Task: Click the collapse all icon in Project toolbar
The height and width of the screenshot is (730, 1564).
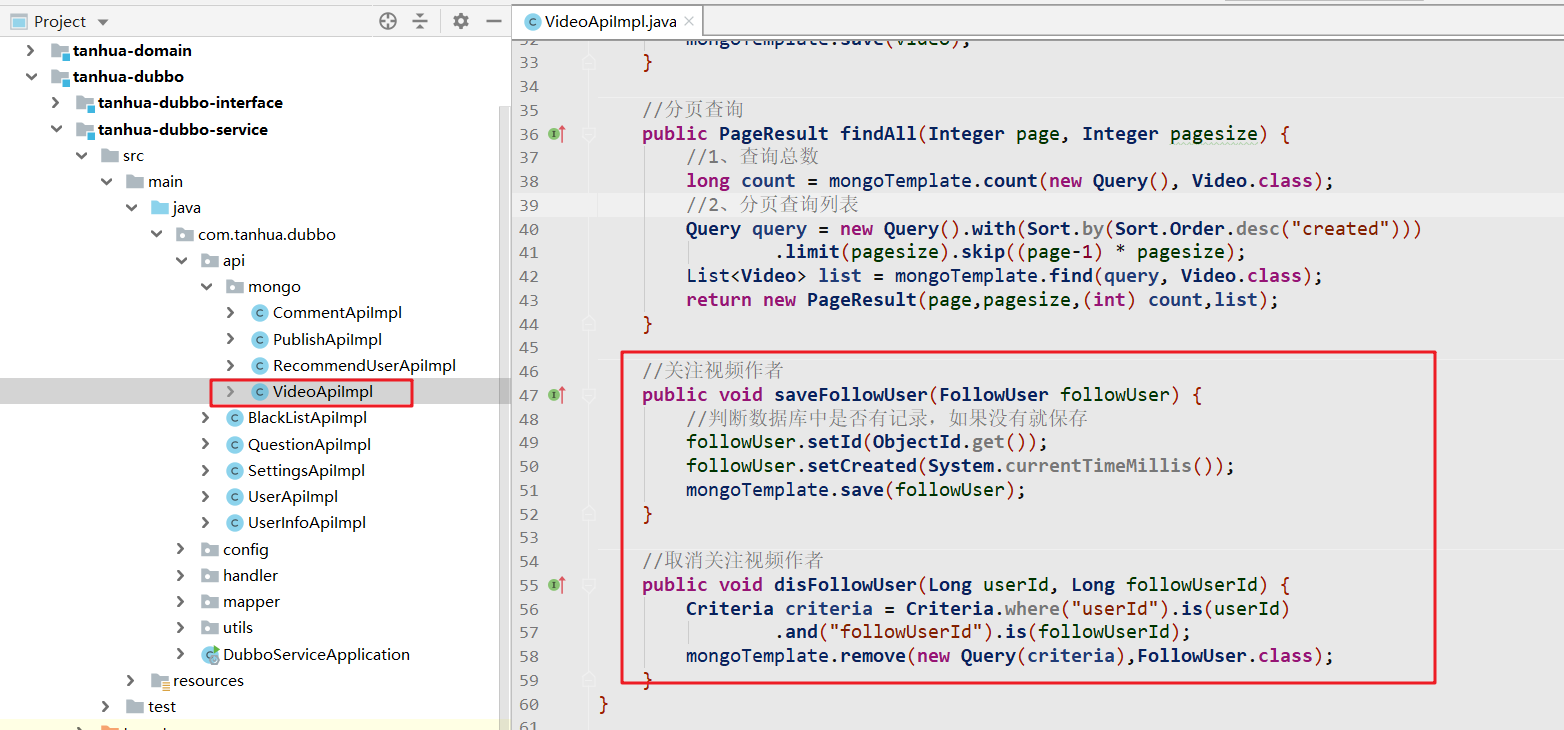Action: 420,21
